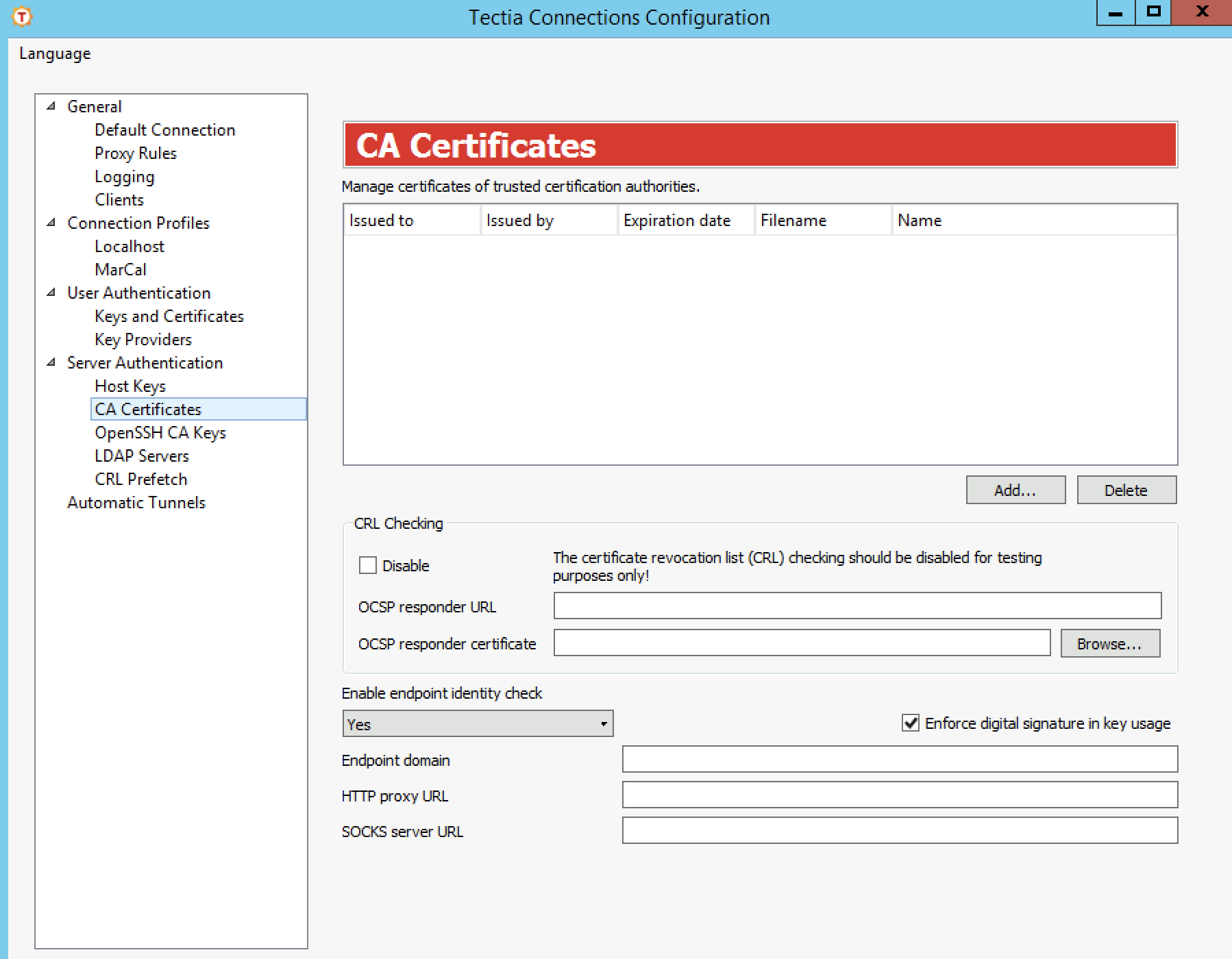Viewport: 1232px width, 959px height.
Task: Click the Expiration date column header
Action: tap(677, 220)
